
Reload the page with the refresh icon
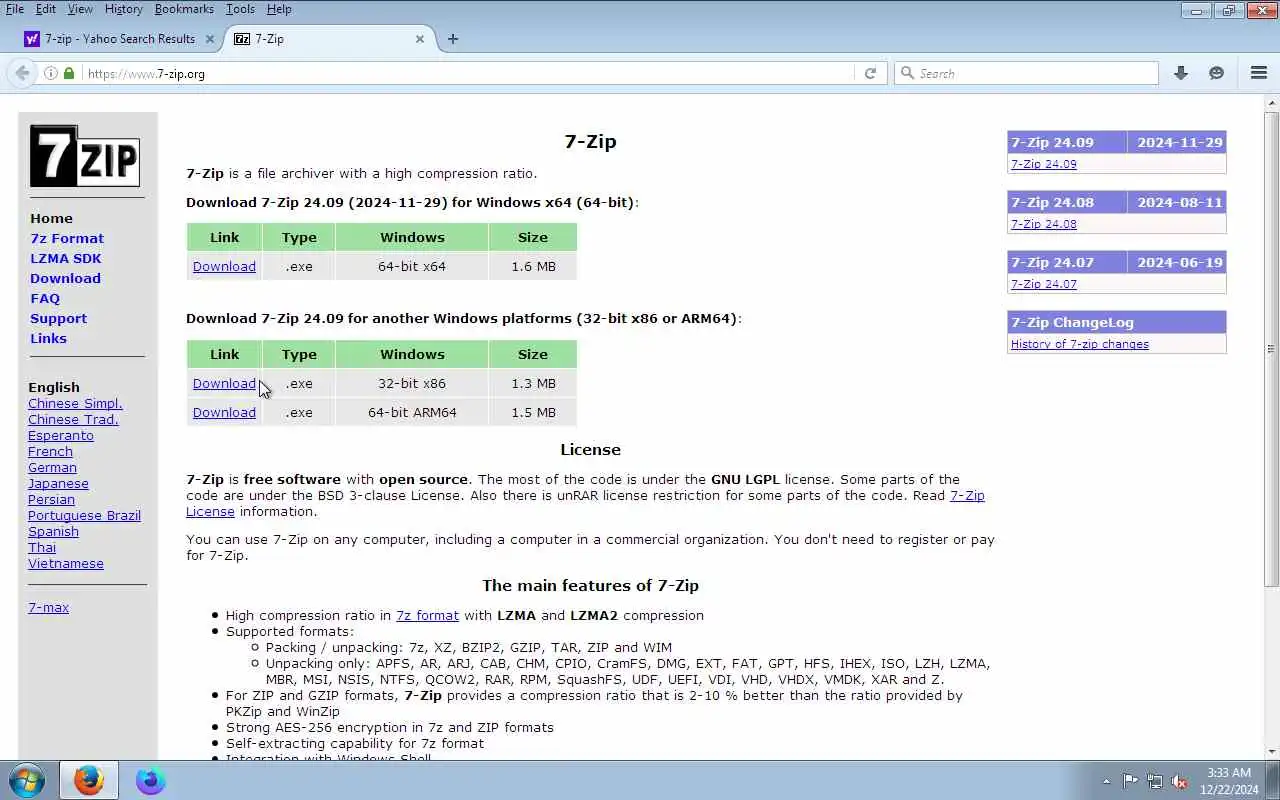pyautogui.click(x=870, y=73)
